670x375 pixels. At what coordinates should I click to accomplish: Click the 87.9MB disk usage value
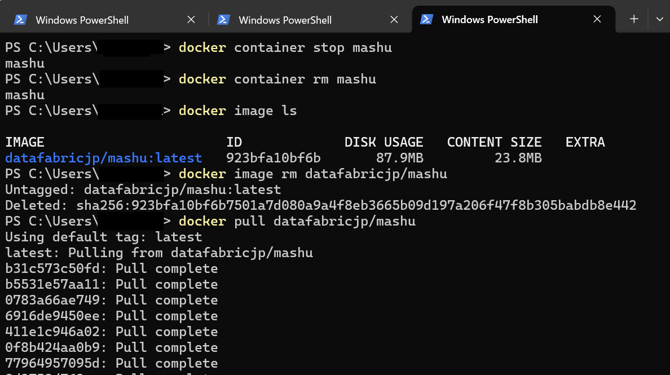click(x=400, y=158)
